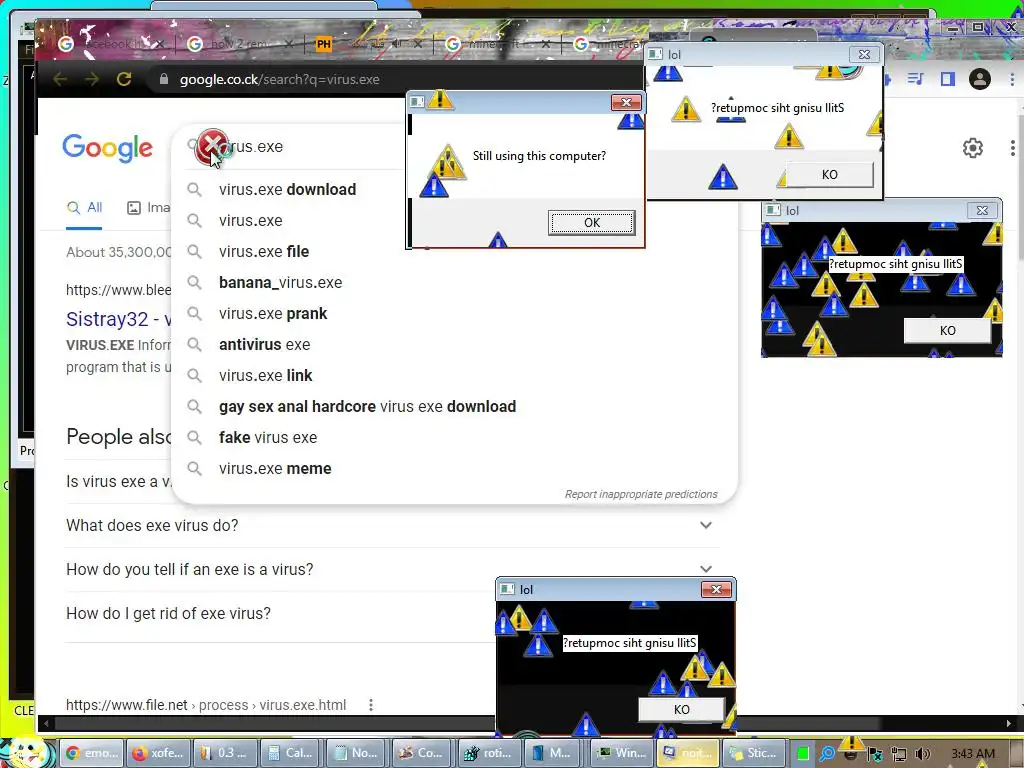Open the Calculator taskbar item
This screenshot has width=1024, height=768.
tap(291, 752)
